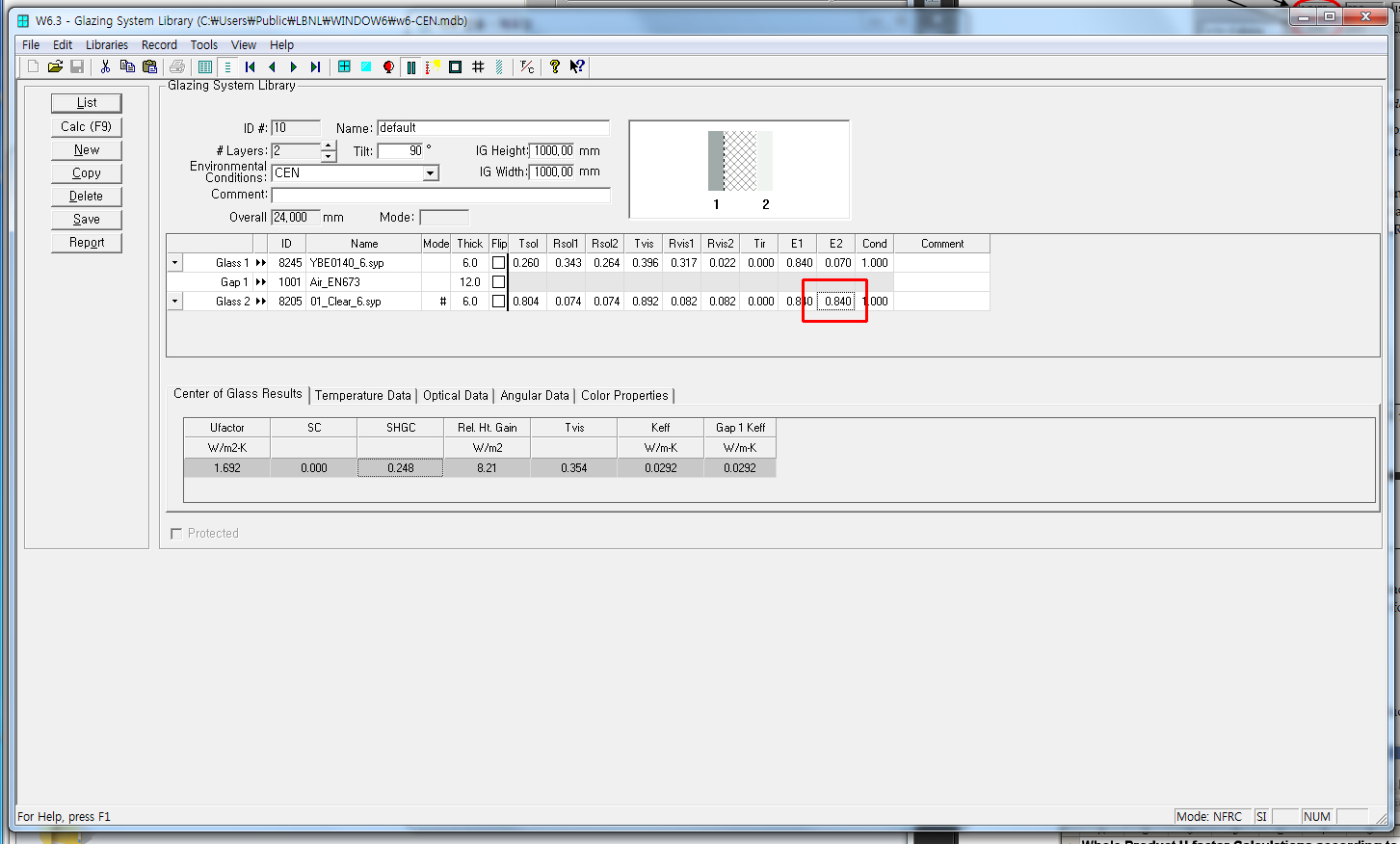Image resolution: width=1400 pixels, height=844 pixels.
Task: Open list view grid icon in toolbar
Action: [205, 66]
